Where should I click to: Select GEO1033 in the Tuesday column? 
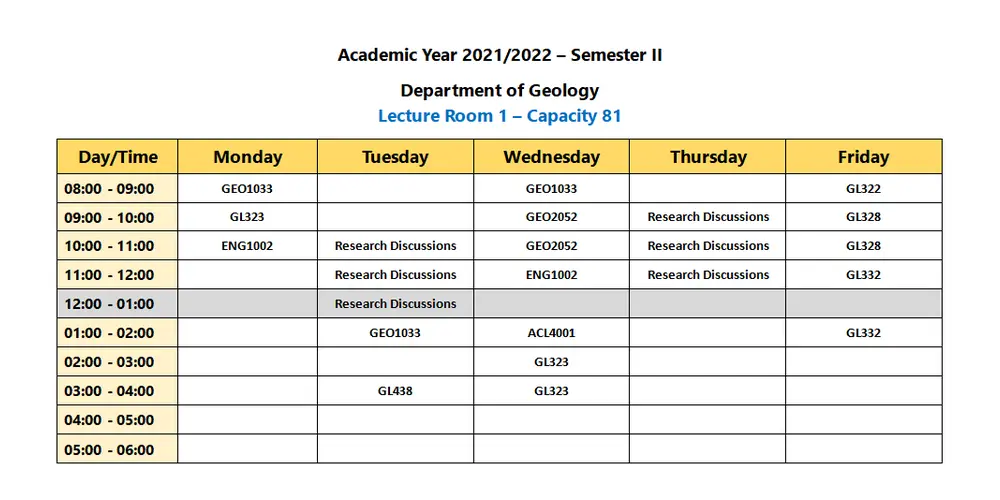click(395, 333)
